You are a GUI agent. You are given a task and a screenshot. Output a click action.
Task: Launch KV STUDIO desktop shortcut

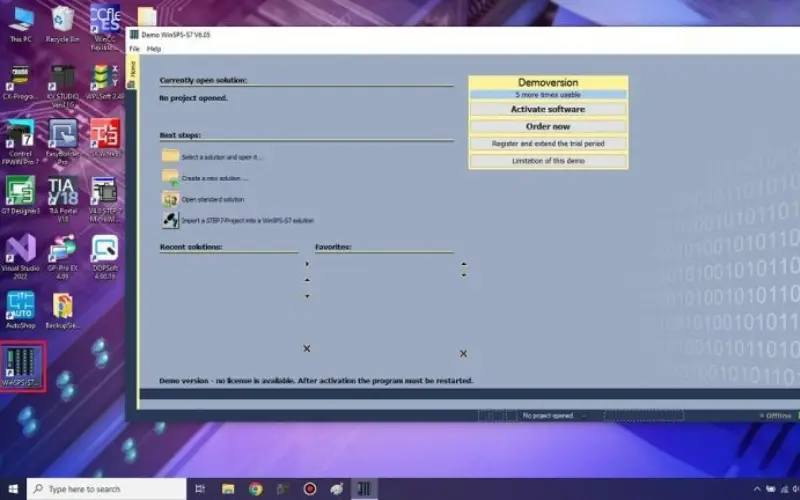pyautogui.click(x=63, y=86)
